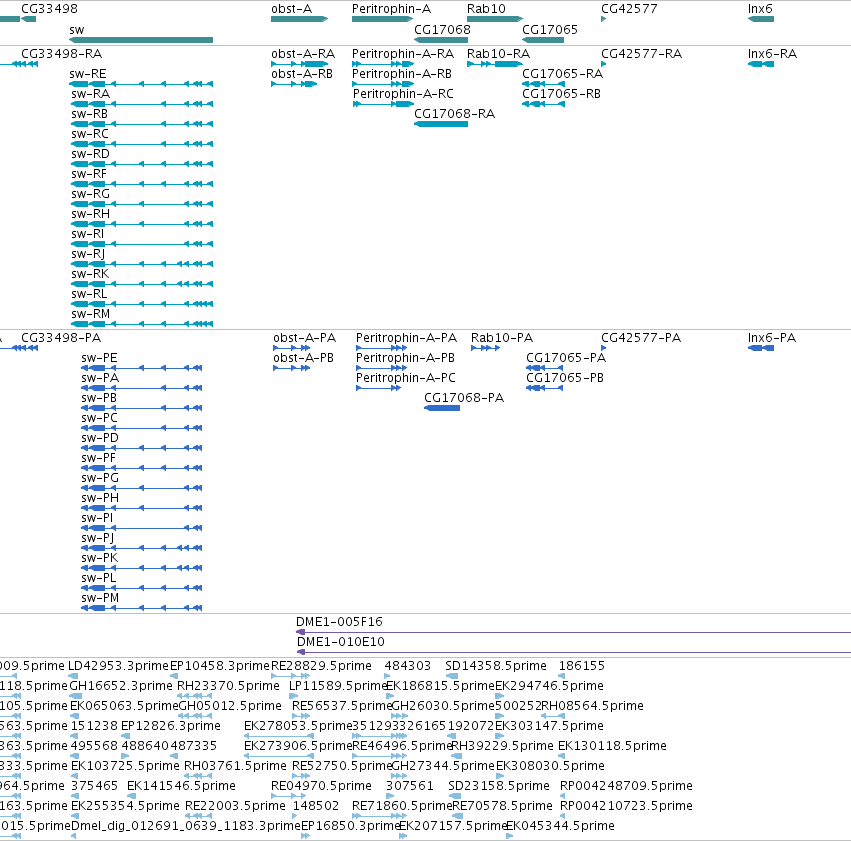Click EST EK045344.5prime
Screen dimensions: 851x841
[x=510, y=836]
